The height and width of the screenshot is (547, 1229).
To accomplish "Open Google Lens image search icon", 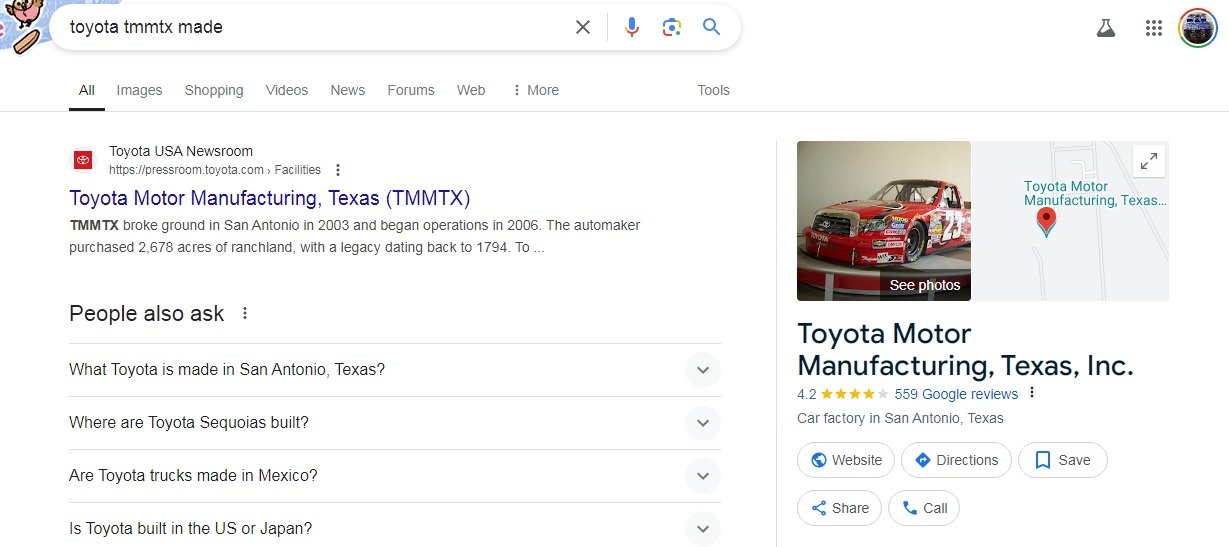I will (x=671, y=27).
